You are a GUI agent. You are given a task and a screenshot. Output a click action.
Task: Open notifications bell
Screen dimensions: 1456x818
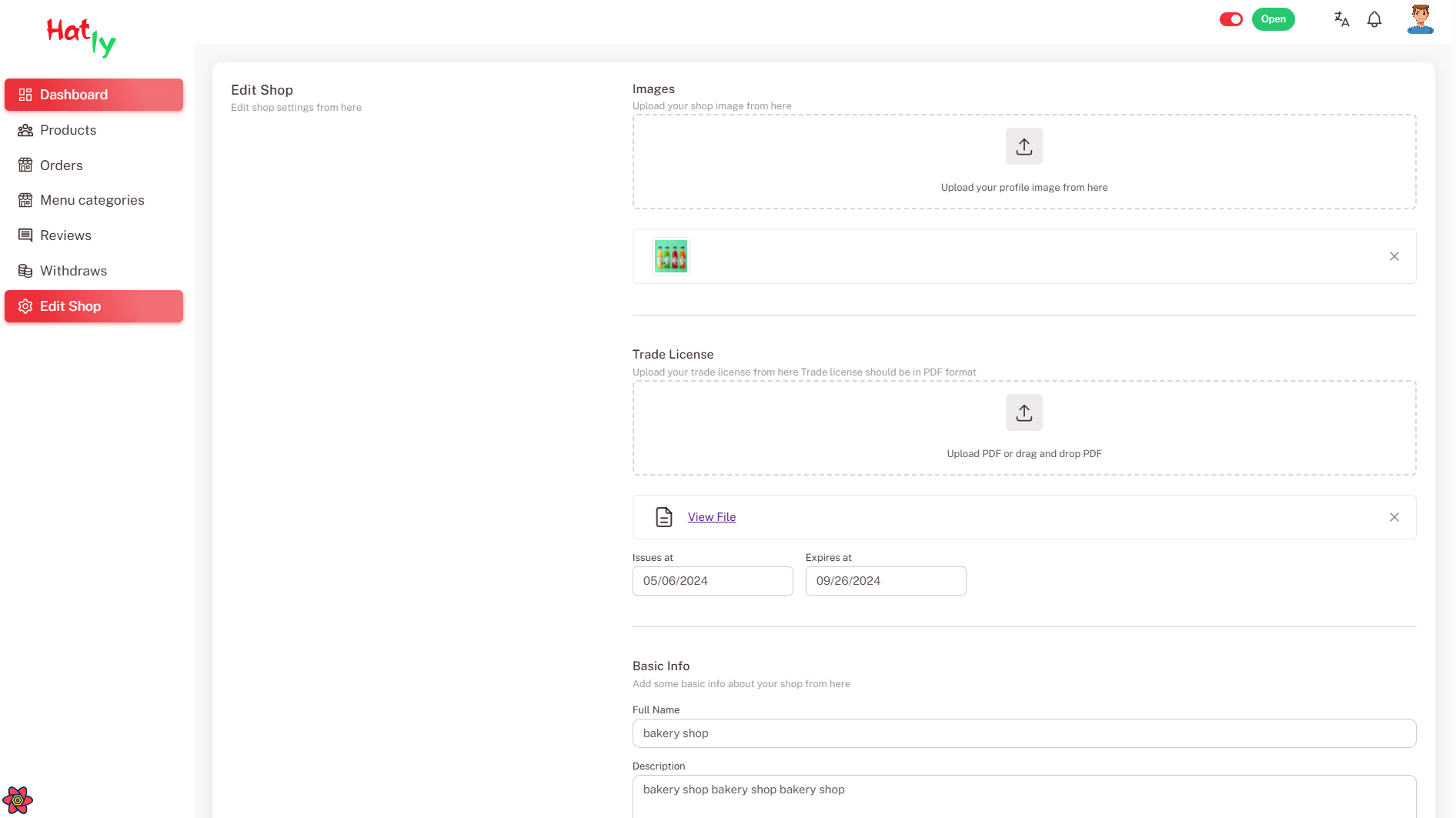tap(1374, 19)
